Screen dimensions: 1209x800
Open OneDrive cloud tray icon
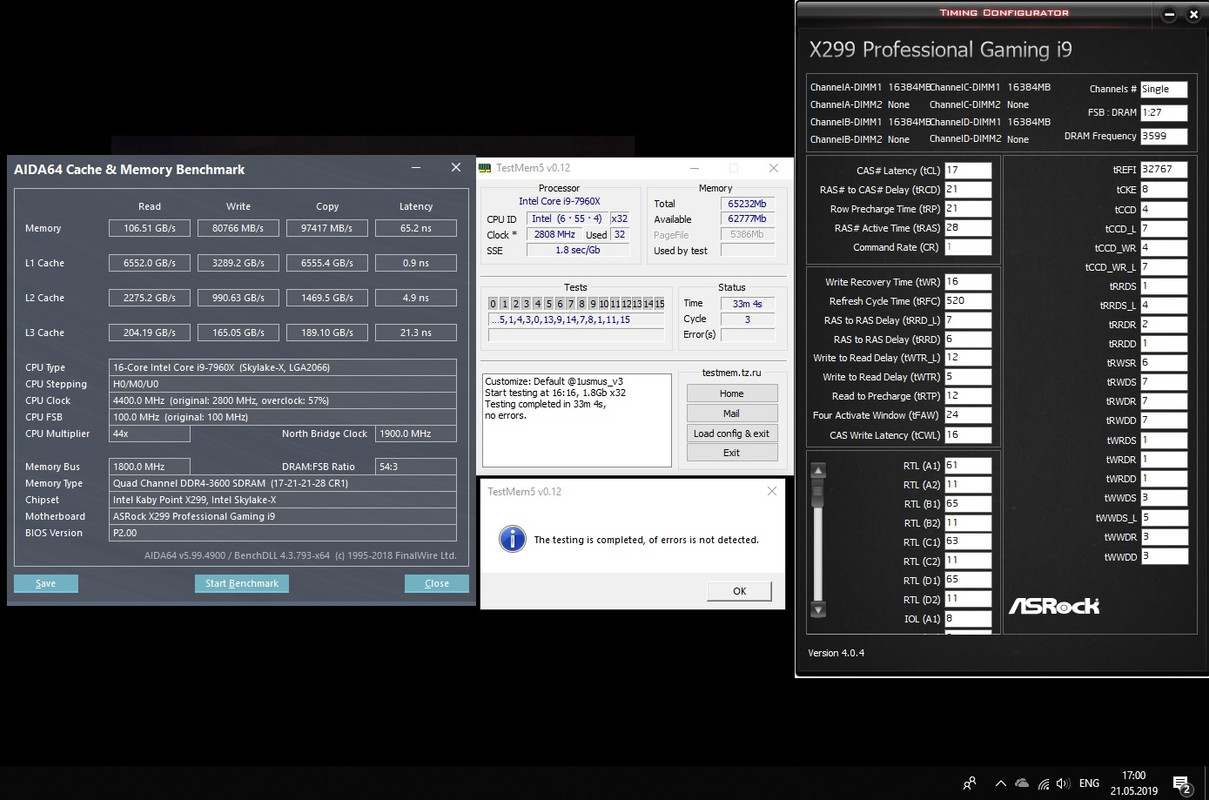pos(1021,784)
